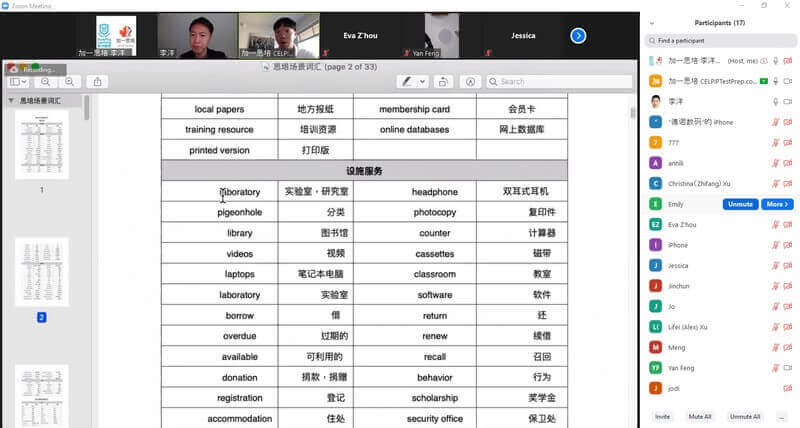Open More options for Emily
800x428 pixels.
pos(777,204)
